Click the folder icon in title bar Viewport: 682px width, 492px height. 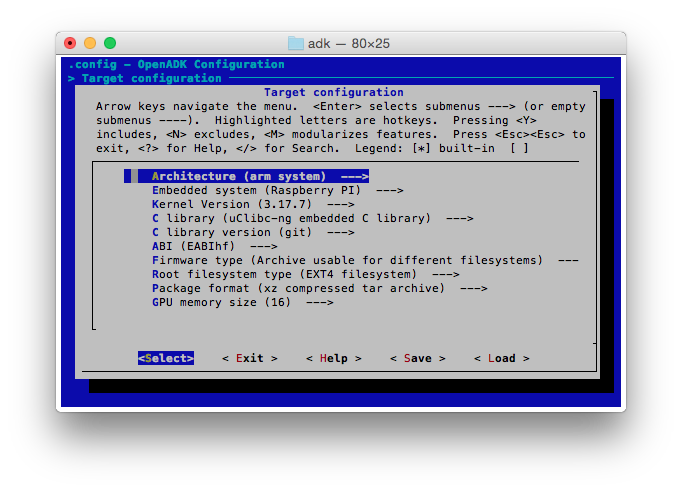tap(295, 43)
